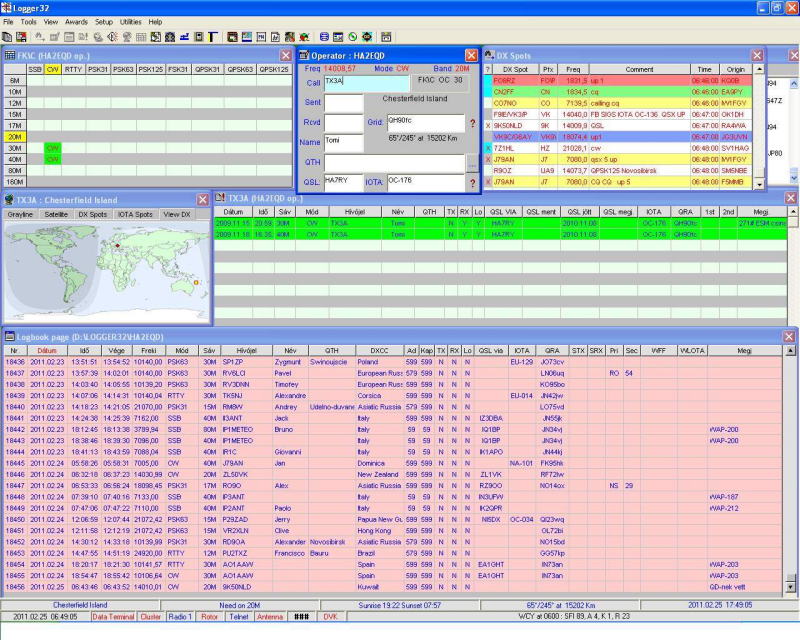Click the Call input field containing TX3A
This screenshot has width=800, height=640.
coord(367,83)
